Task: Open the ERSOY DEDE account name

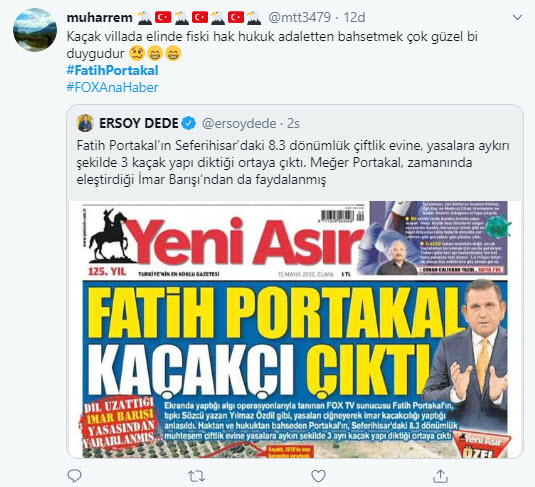Action: (x=139, y=123)
